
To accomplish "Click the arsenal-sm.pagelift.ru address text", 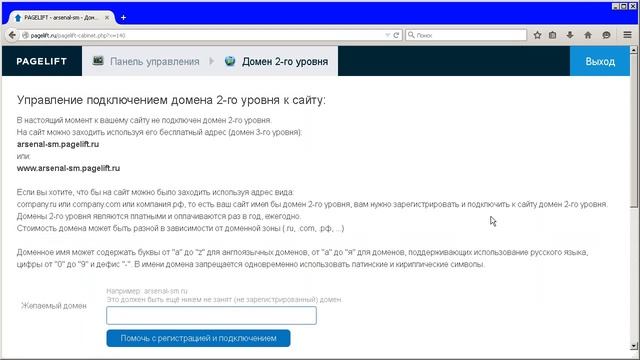I will (x=58, y=144).
